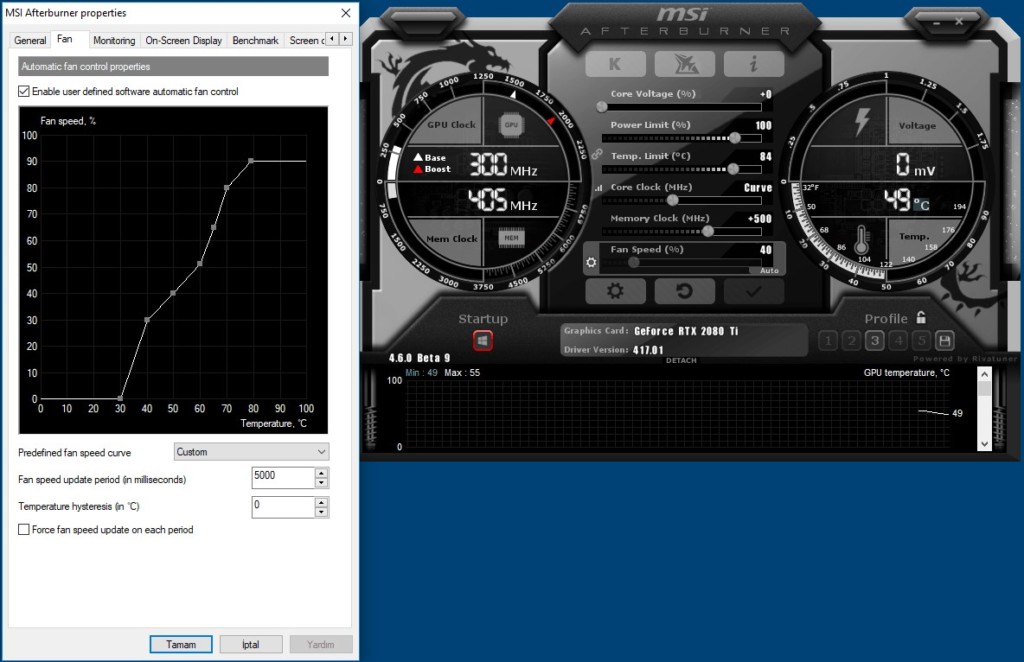
Task: Click the lightning bolt voltage icon
Action: (x=863, y=121)
